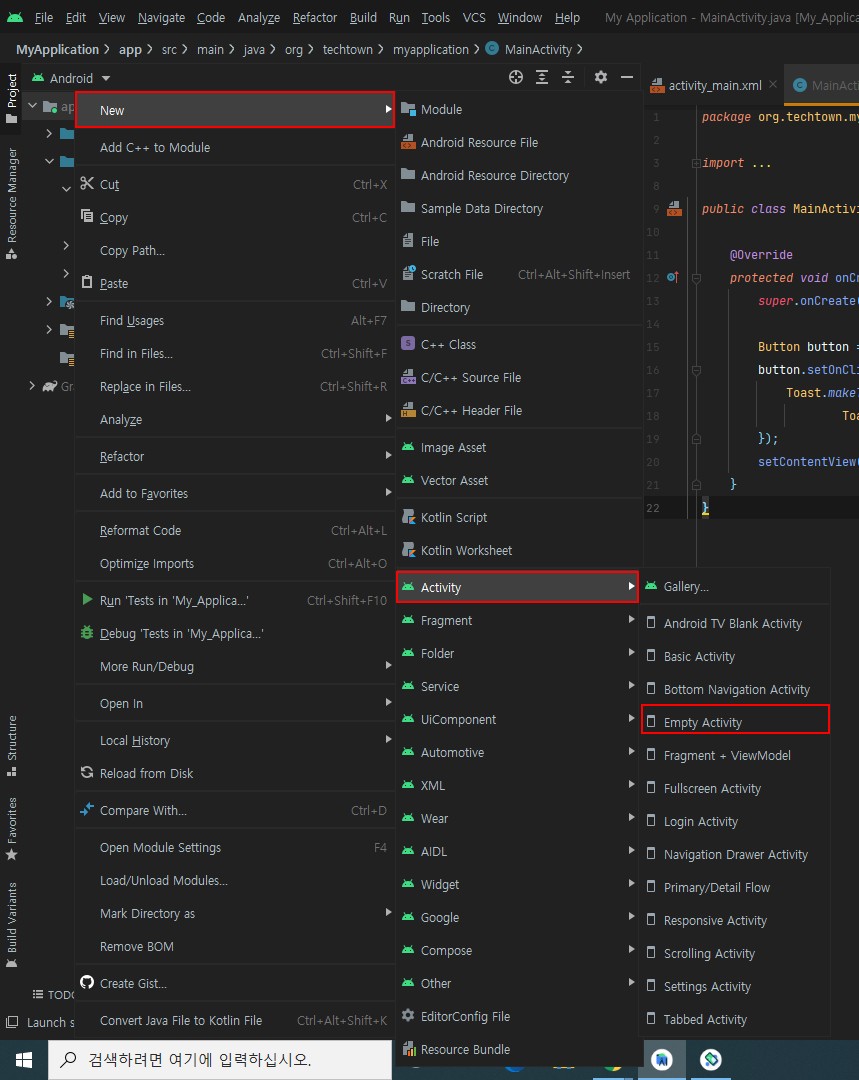The height and width of the screenshot is (1080, 859).
Task: Choose Tabbed Activity
Action: [735, 1019]
